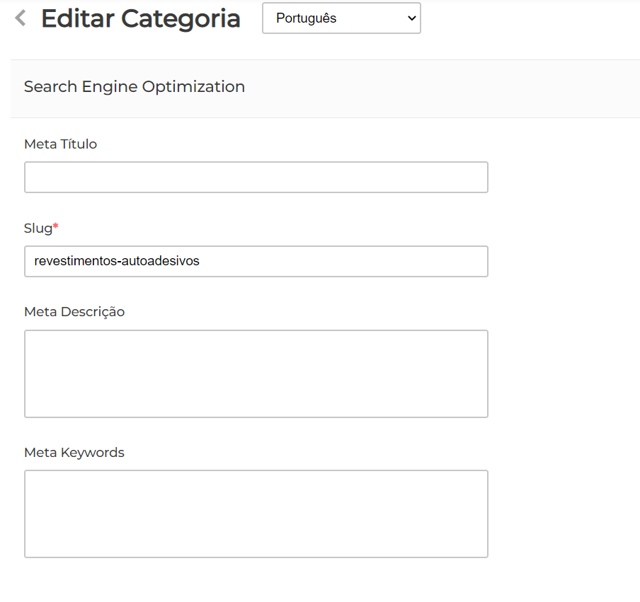The width and height of the screenshot is (640, 602).
Task: Click the bottom-right corner of the Meta Keywords box
Action: 482,551
